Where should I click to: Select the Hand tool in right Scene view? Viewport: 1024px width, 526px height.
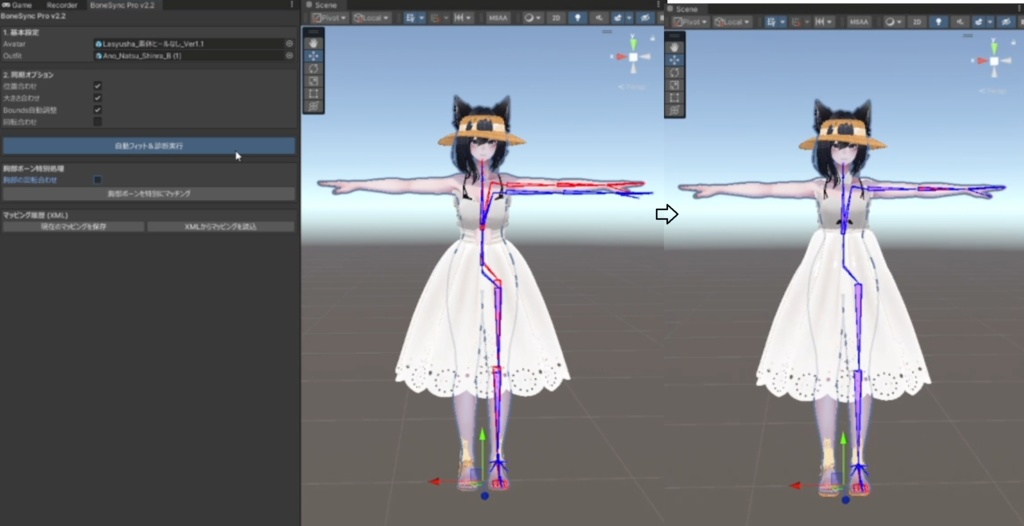coord(675,47)
